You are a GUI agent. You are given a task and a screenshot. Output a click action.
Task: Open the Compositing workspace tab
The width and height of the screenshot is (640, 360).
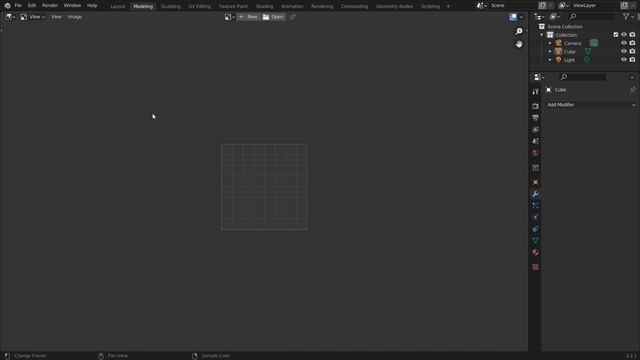pos(354,6)
